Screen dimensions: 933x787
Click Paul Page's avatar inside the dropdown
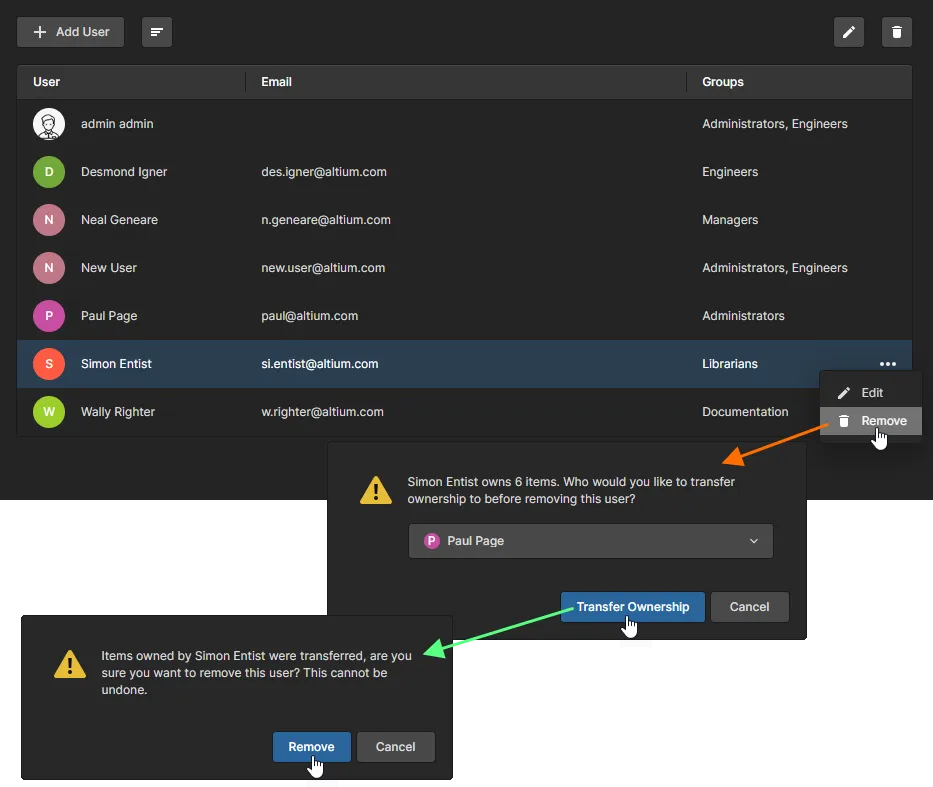pos(430,540)
